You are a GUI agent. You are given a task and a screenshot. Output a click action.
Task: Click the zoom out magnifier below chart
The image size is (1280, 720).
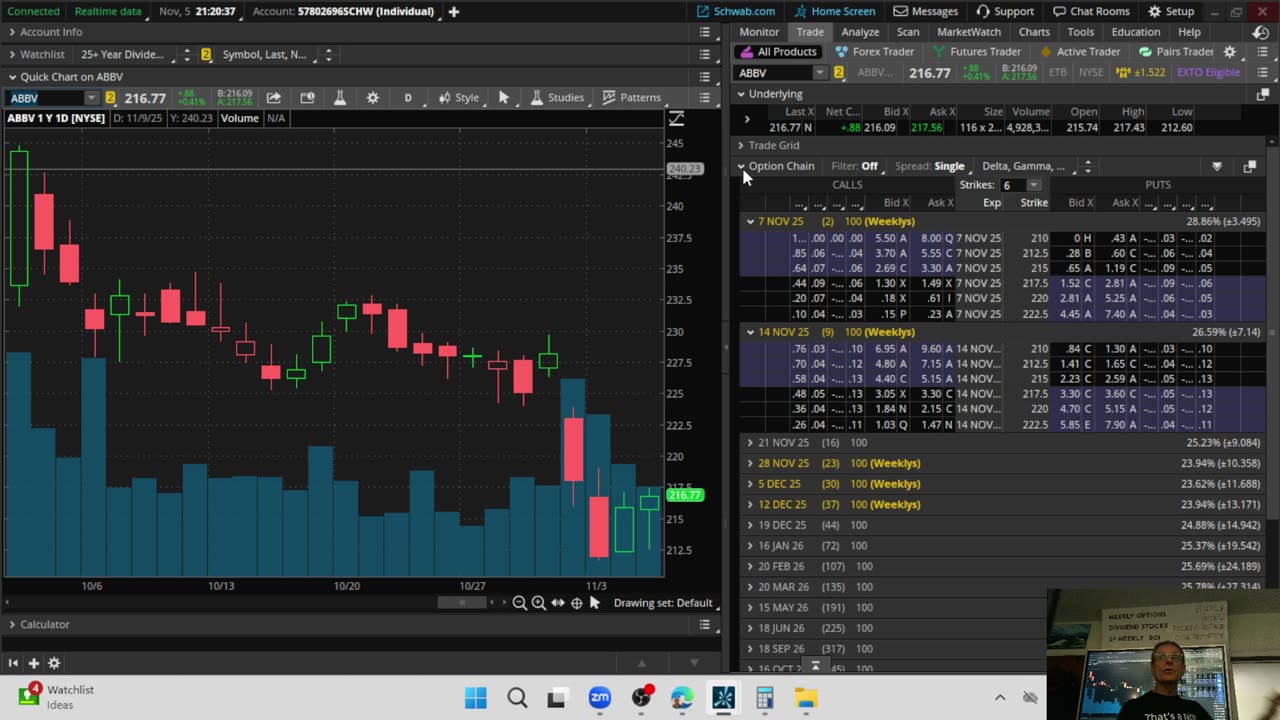(x=520, y=603)
